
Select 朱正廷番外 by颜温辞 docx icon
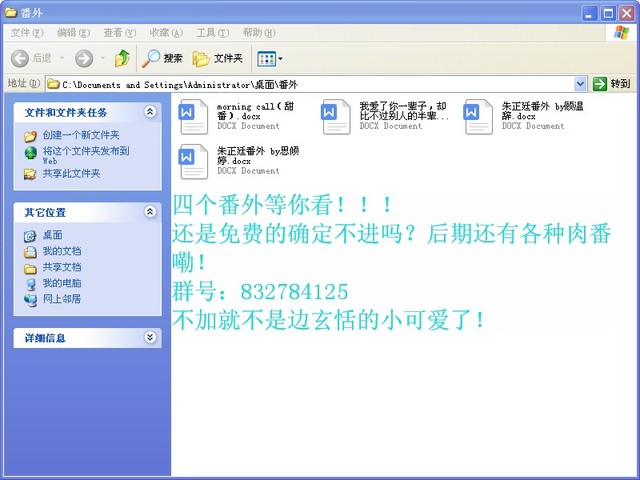[x=478, y=117]
